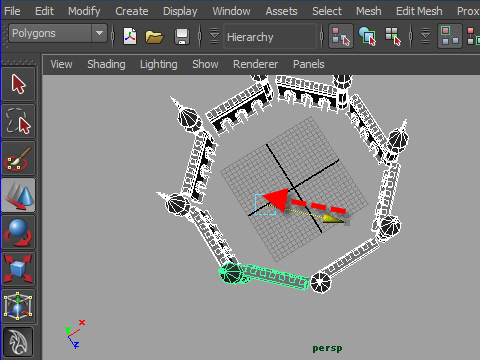Click the yellow move manipulator arrow
Screen dimensions: 480x360
[x=334, y=219]
